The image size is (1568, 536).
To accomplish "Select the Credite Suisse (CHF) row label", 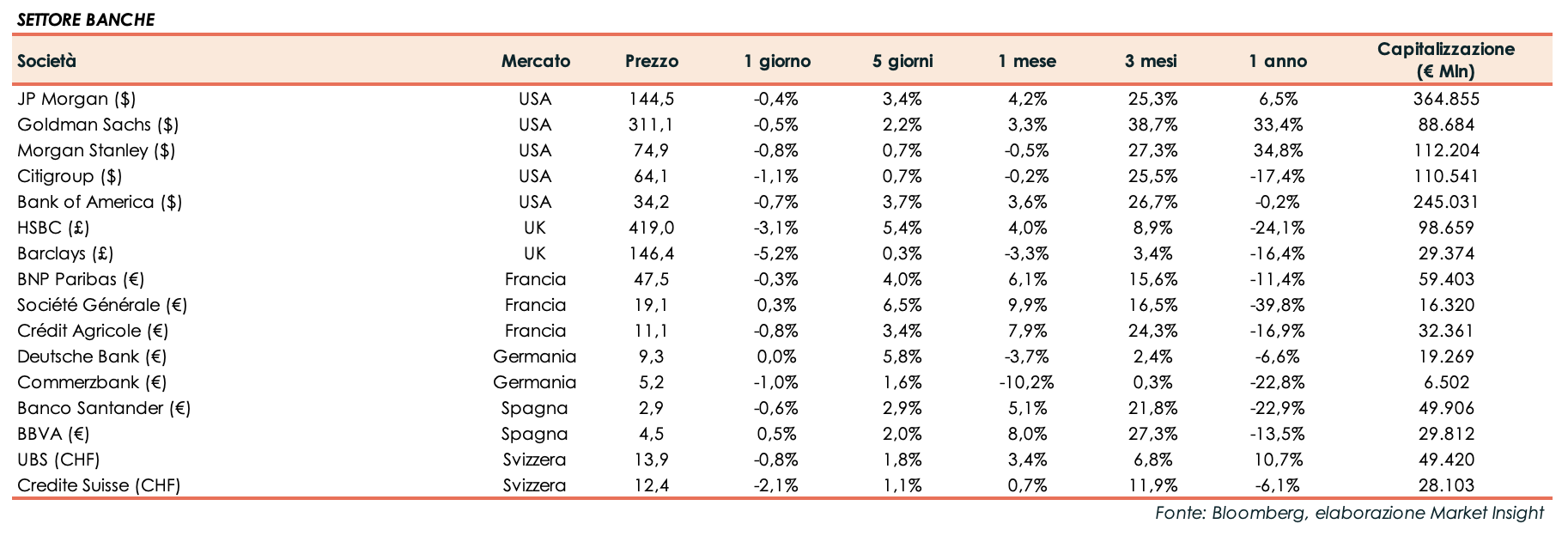I will point(99,485).
